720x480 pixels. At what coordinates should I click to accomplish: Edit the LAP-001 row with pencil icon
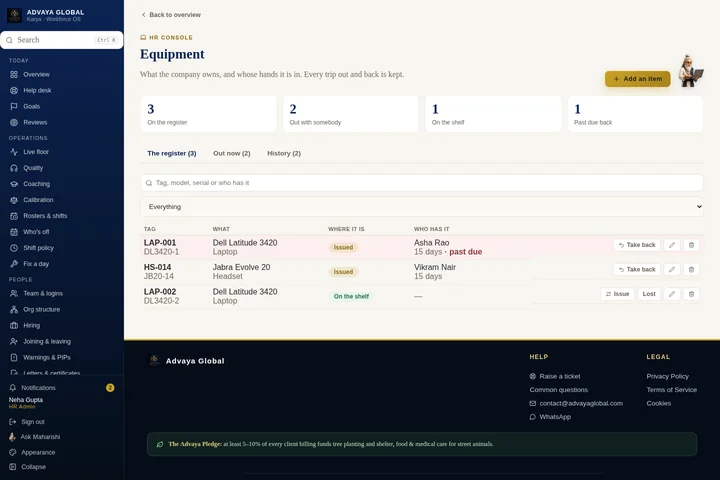(672, 245)
